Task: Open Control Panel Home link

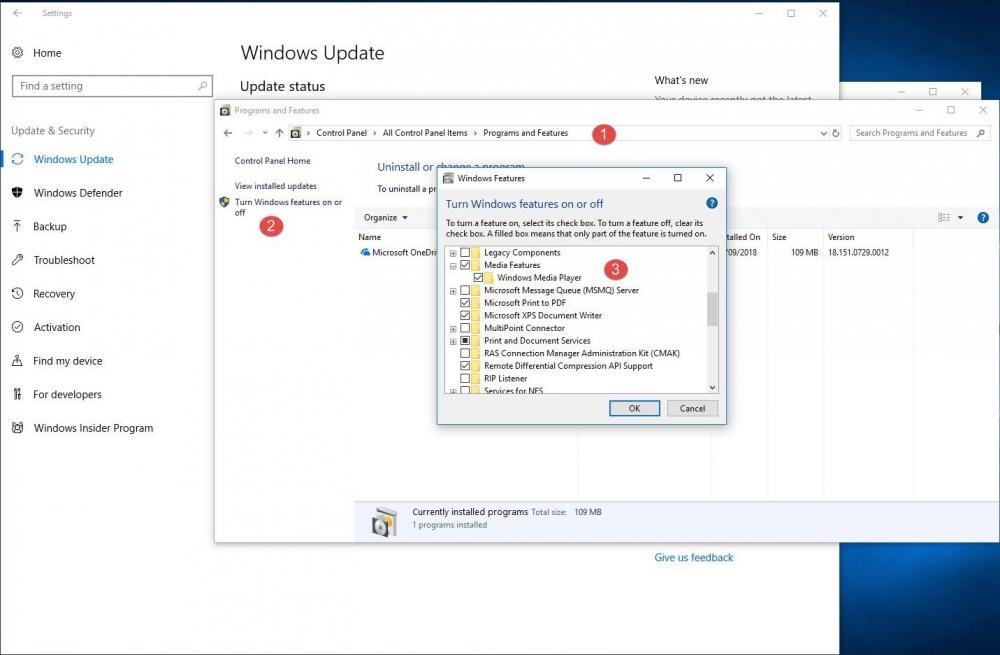Action: pyautogui.click(x=272, y=161)
